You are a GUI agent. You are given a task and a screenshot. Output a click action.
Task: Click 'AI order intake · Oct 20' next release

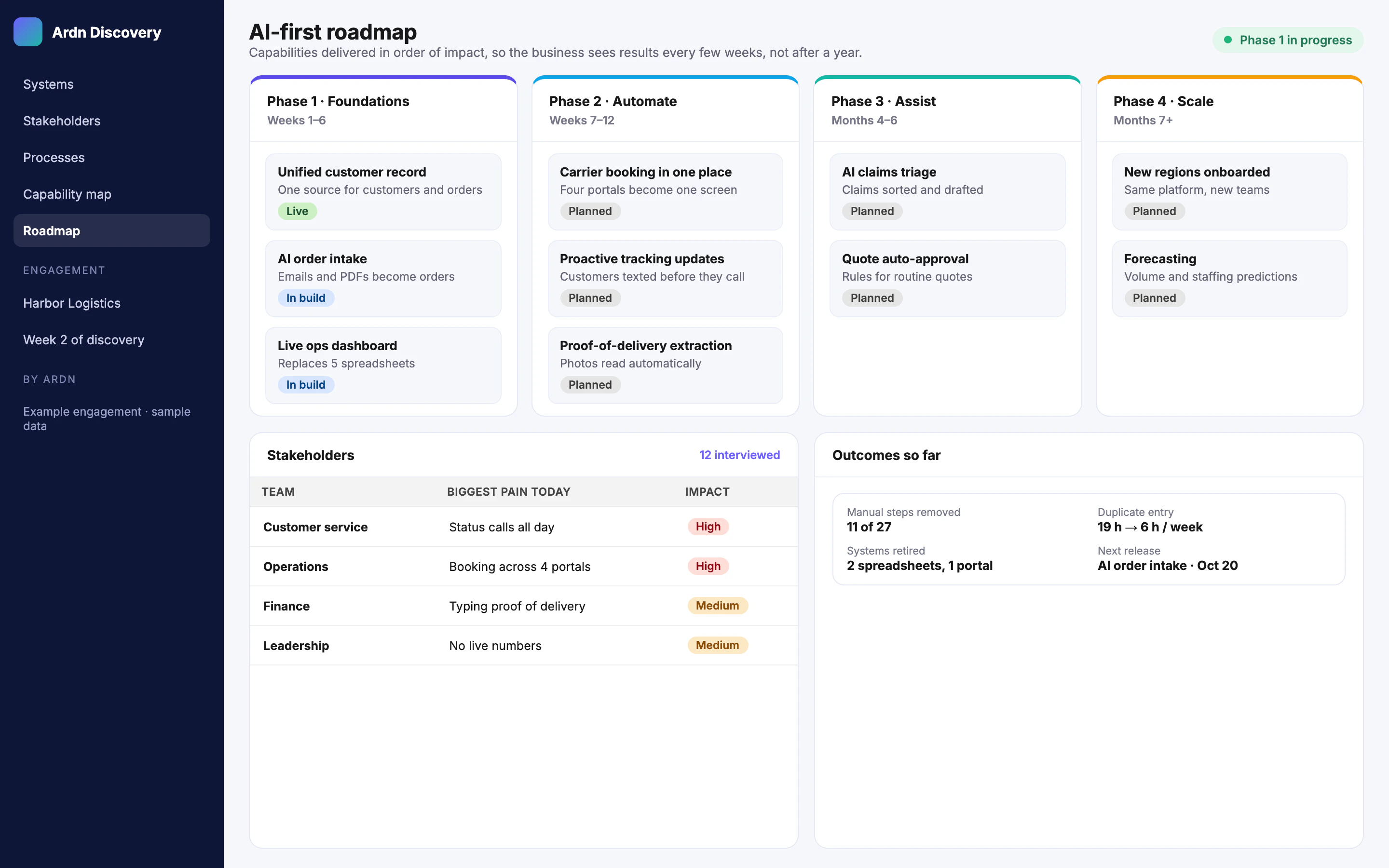(1168, 566)
